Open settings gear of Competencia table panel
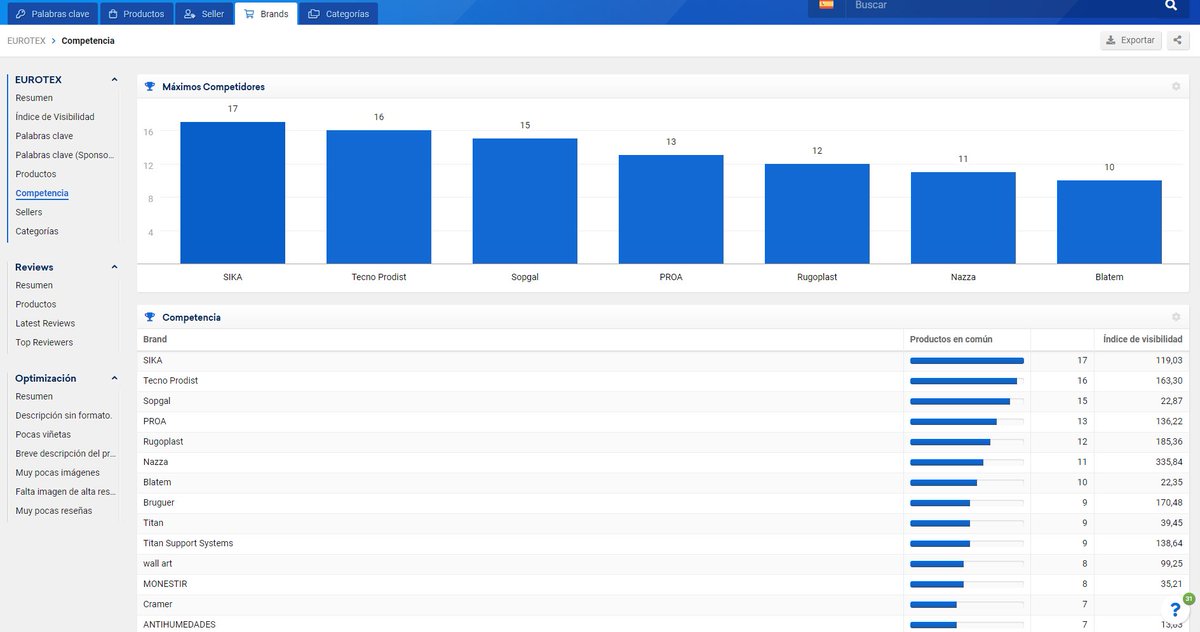 click(x=1176, y=317)
